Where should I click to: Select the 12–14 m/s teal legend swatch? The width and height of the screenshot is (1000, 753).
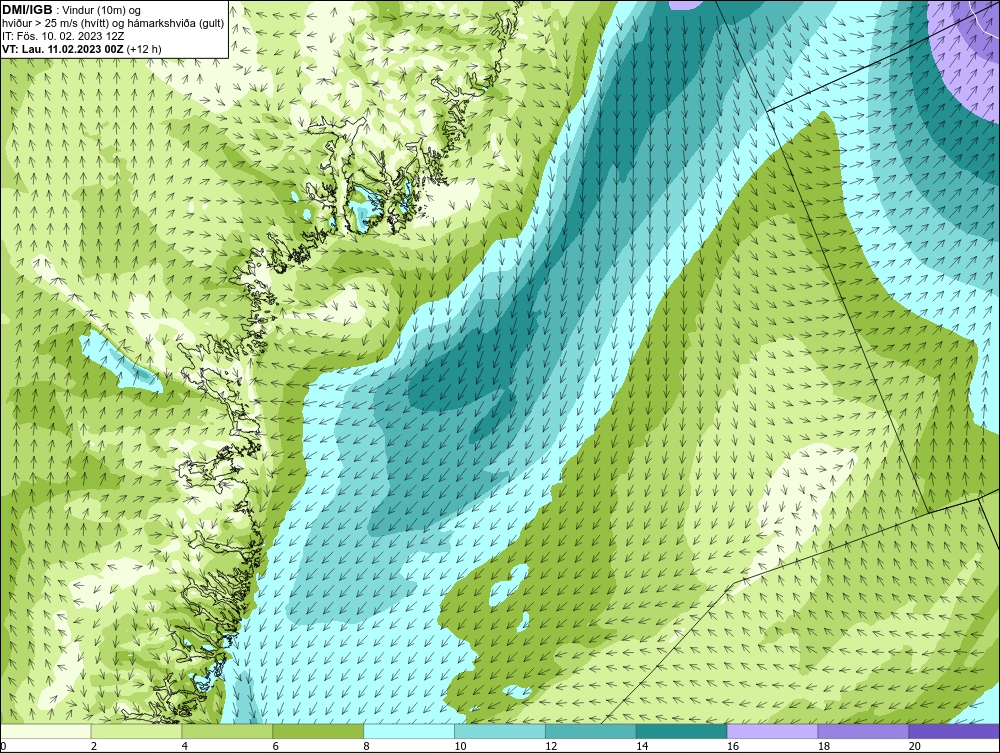(x=591, y=731)
